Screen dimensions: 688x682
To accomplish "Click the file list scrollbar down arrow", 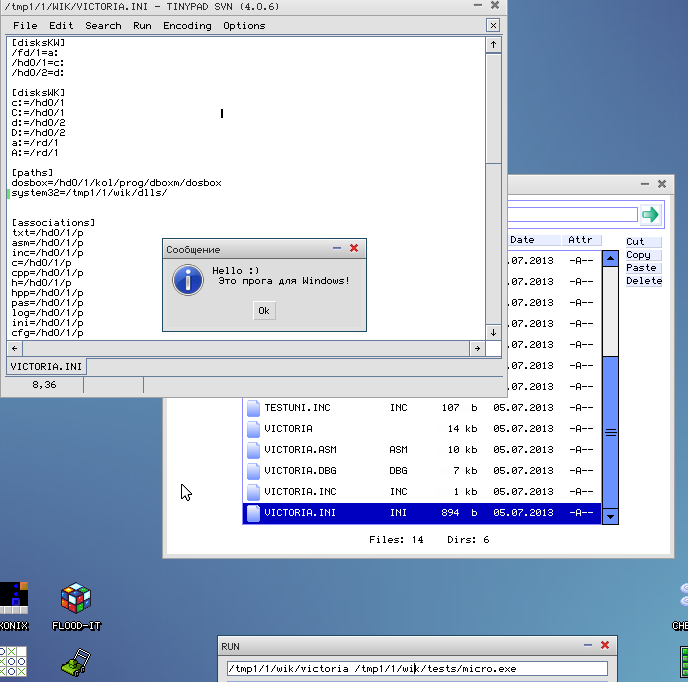I will 611,516.
